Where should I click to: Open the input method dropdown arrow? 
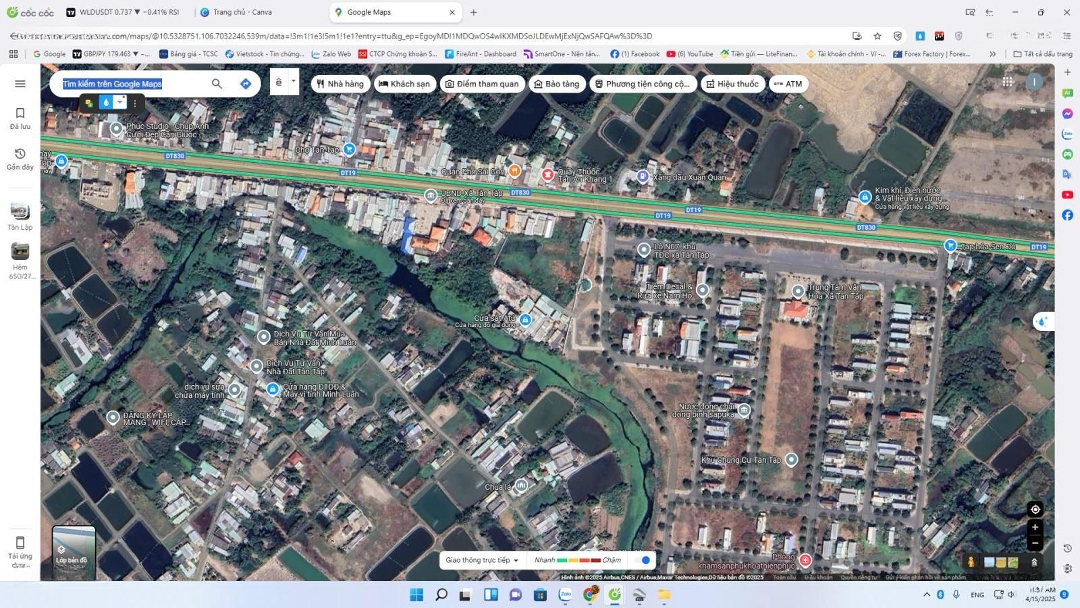click(294, 82)
